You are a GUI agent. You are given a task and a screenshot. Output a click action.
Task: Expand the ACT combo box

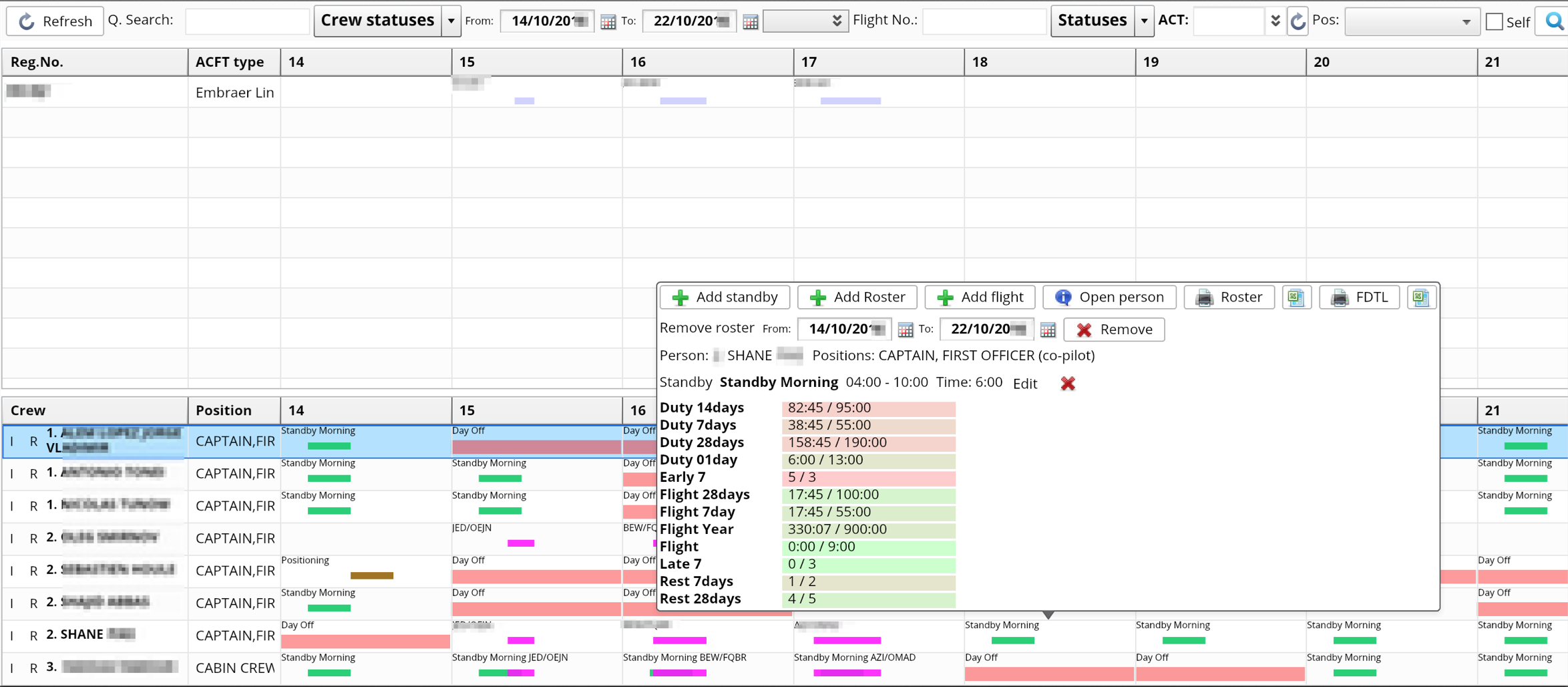(x=1276, y=21)
